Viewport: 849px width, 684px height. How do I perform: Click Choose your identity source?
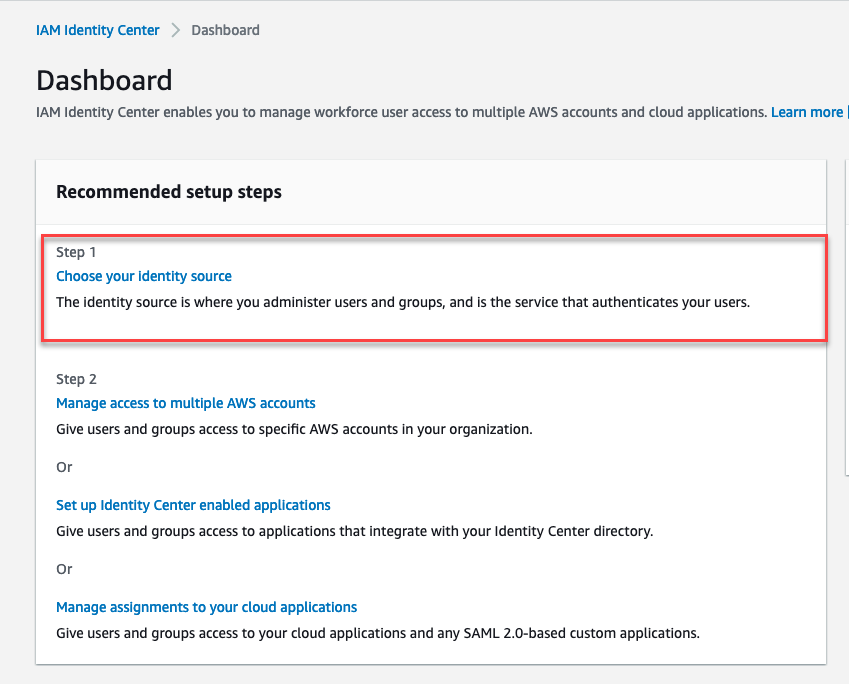pos(143,276)
